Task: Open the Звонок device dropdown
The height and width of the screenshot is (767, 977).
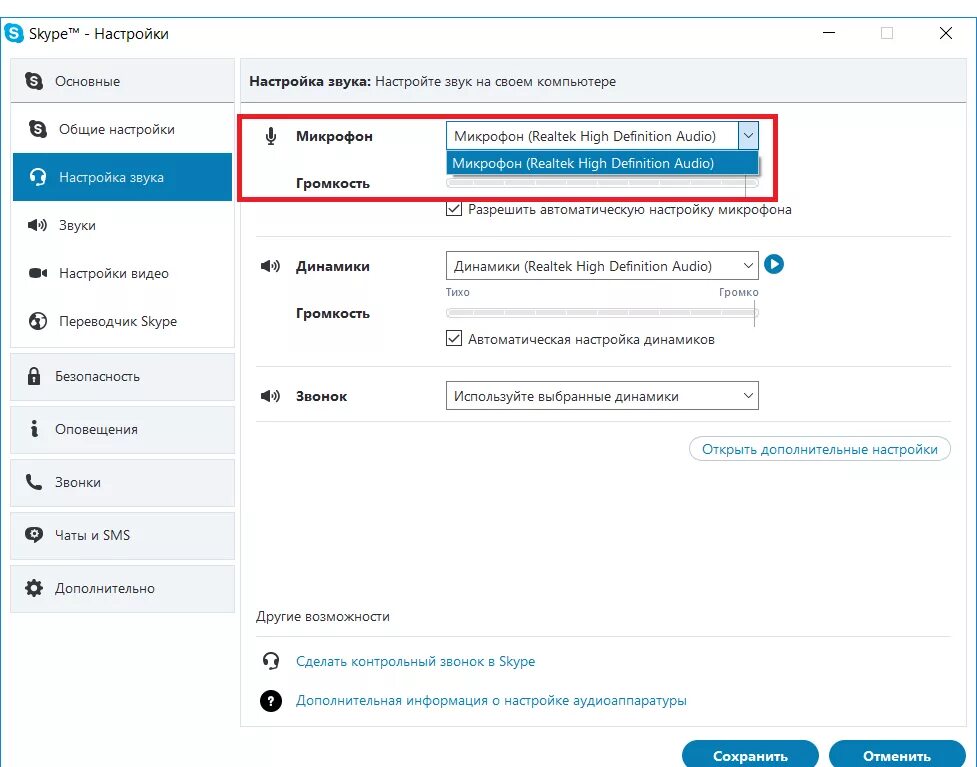Action: pos(603,396)
